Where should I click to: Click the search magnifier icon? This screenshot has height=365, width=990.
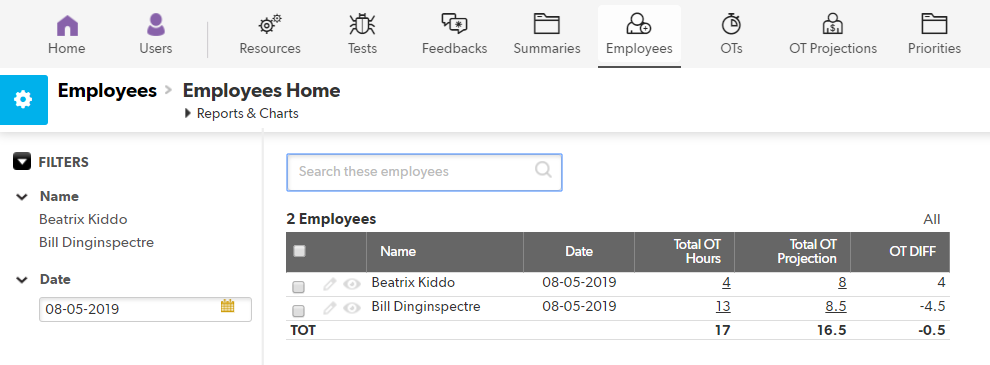(543, 170)
